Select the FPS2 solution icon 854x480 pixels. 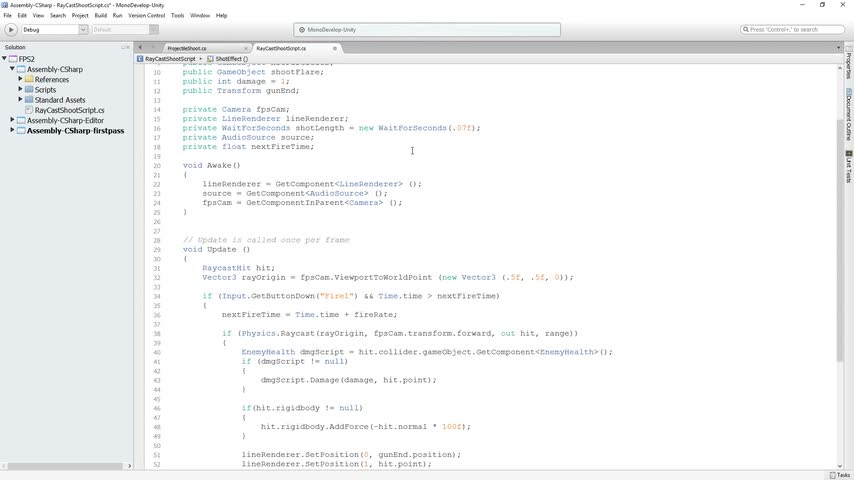13,59
